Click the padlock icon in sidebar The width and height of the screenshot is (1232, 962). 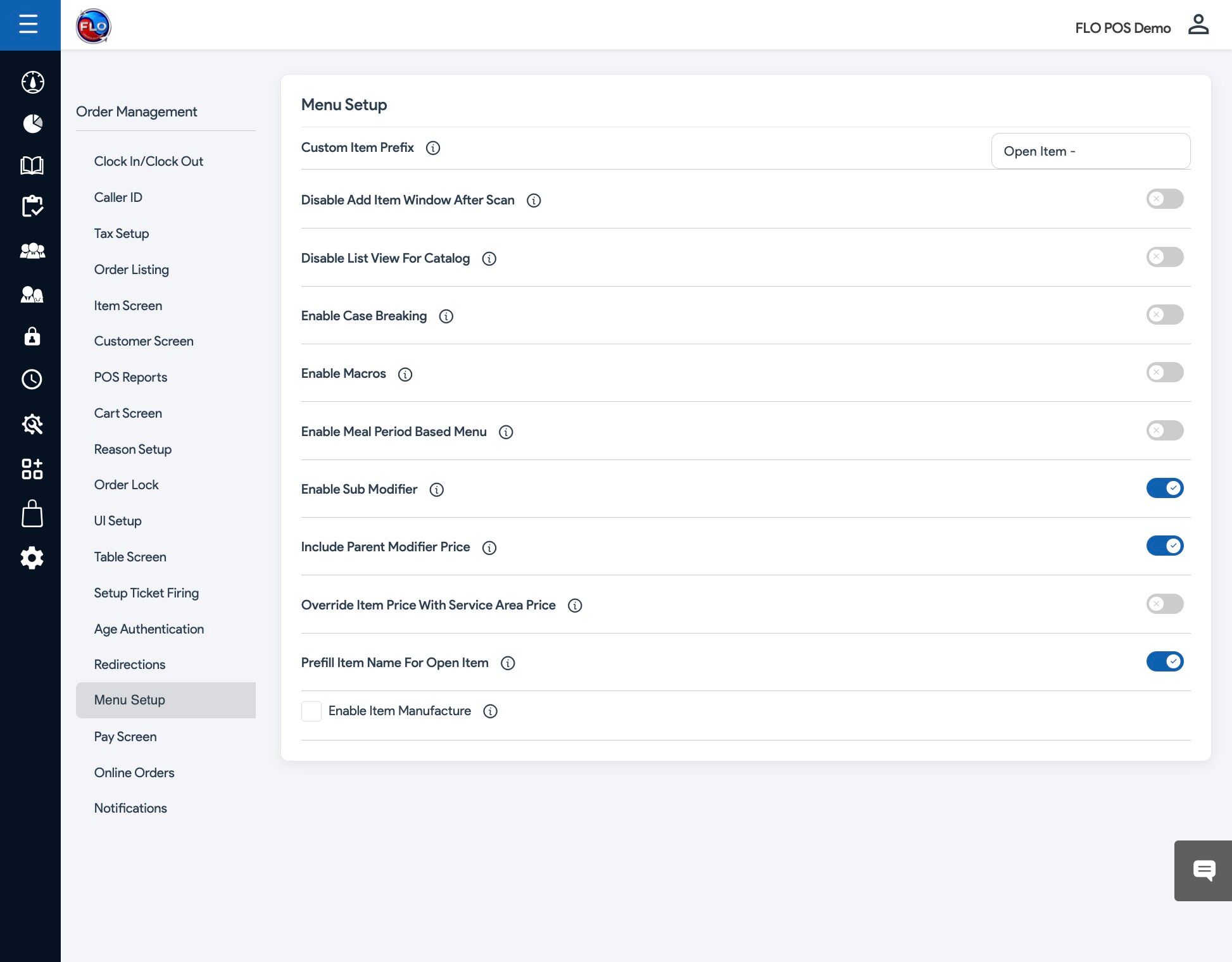(x=32, y=336)
